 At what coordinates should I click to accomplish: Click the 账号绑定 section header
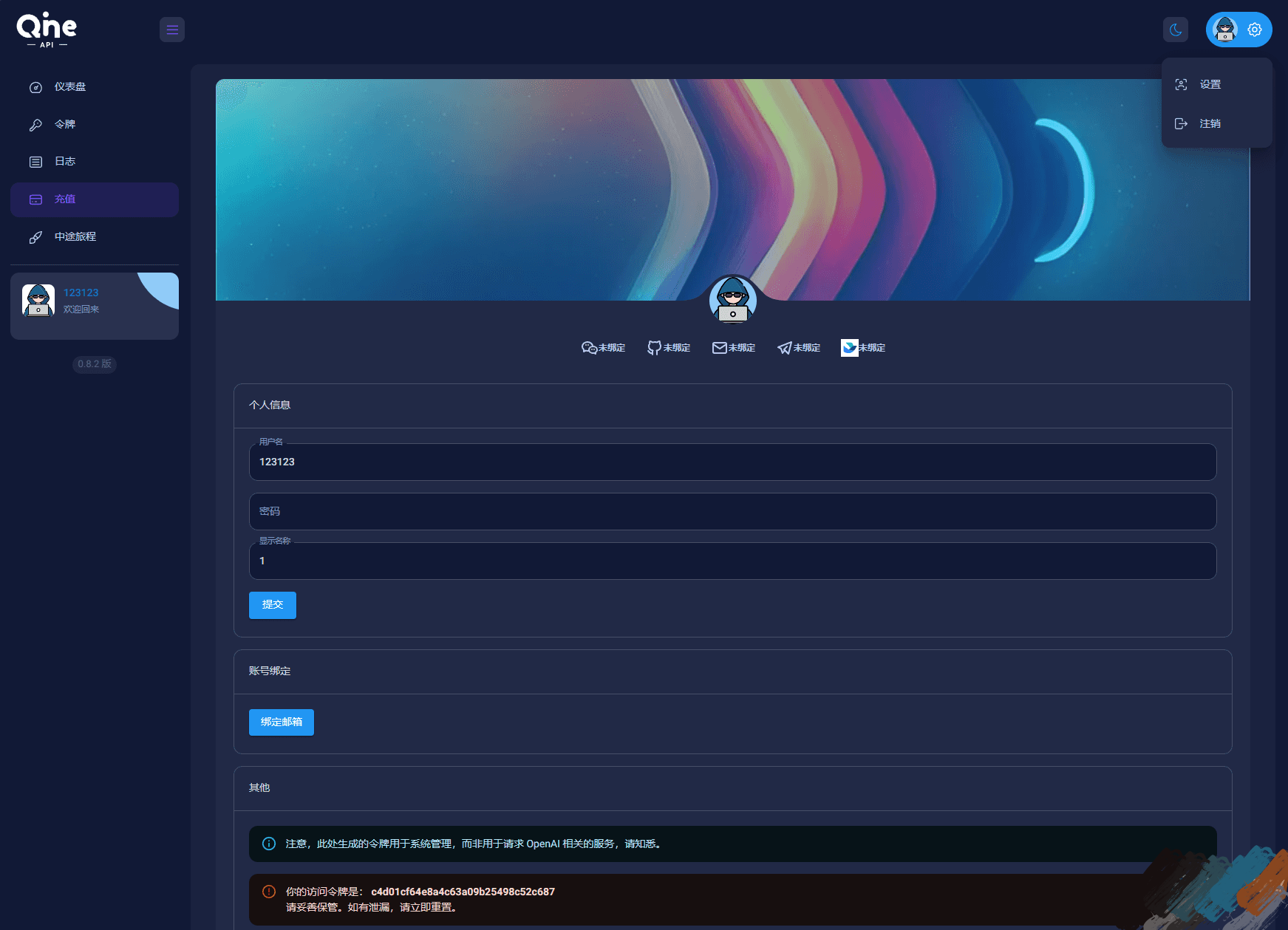(270, 671)
